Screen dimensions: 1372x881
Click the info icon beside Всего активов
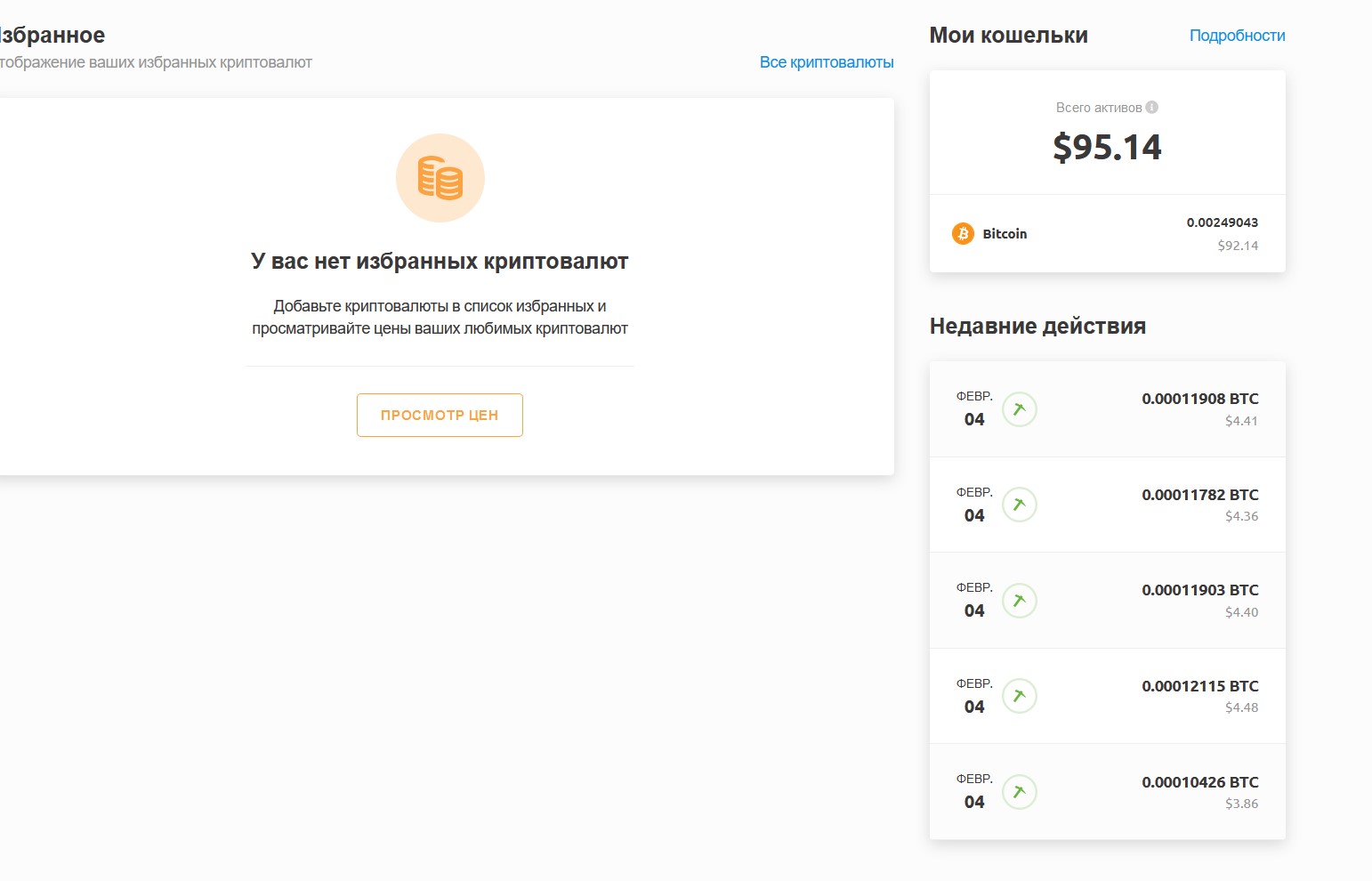(1152, 108)
